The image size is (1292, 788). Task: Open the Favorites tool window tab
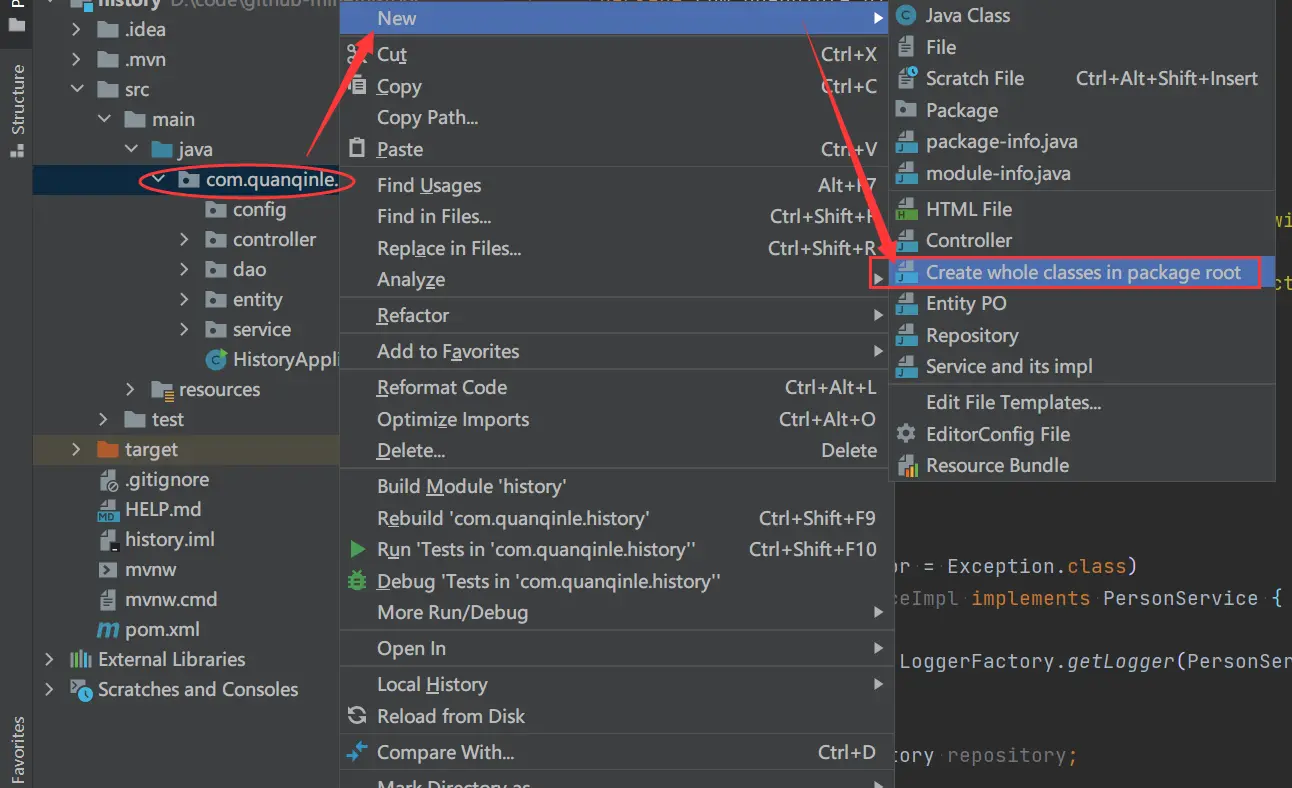17,750
